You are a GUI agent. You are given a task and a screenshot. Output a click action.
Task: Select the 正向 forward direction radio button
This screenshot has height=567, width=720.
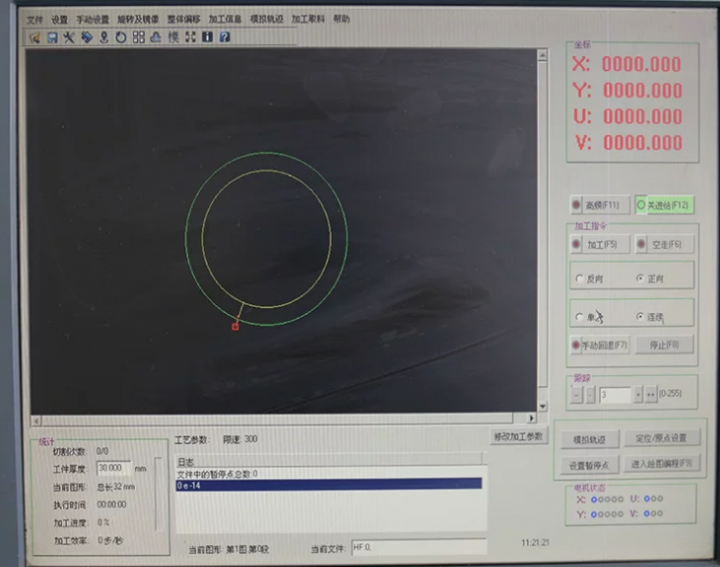pos(641,278)
